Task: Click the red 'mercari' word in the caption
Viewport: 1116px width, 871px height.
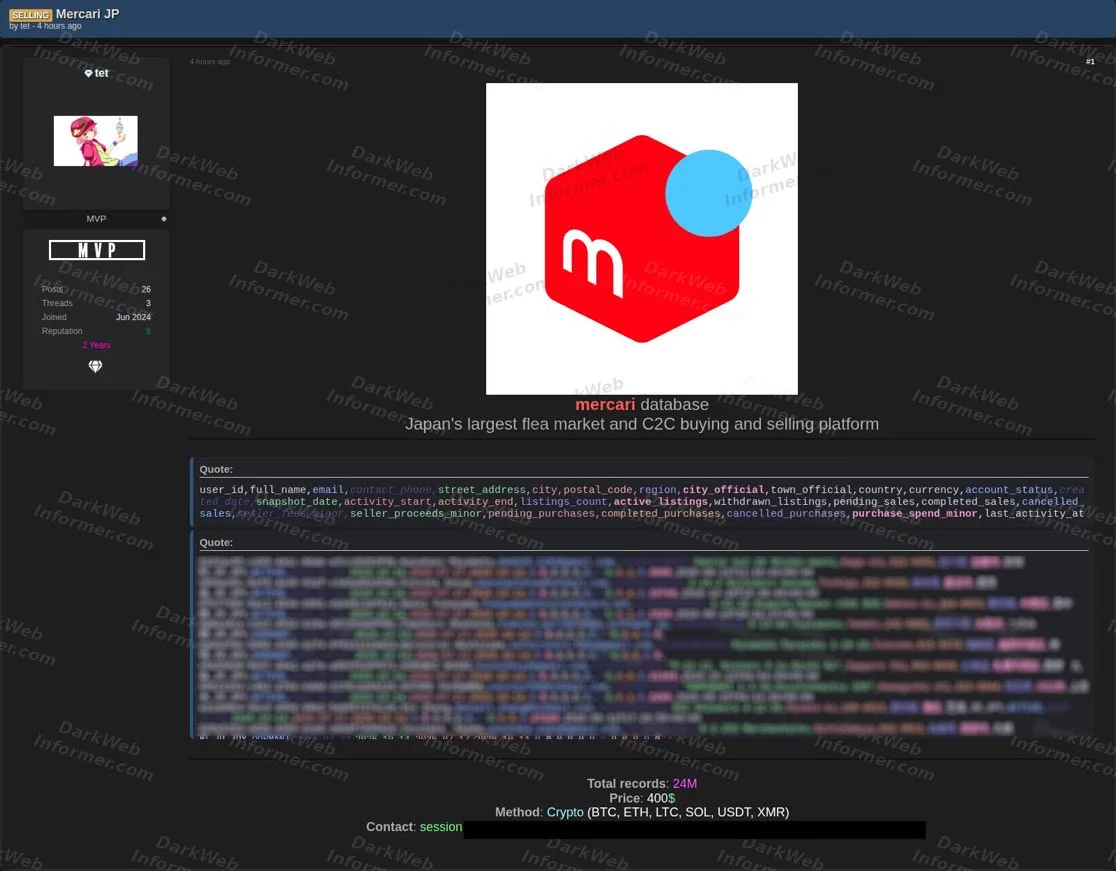Action: click(x=605, y=404)
